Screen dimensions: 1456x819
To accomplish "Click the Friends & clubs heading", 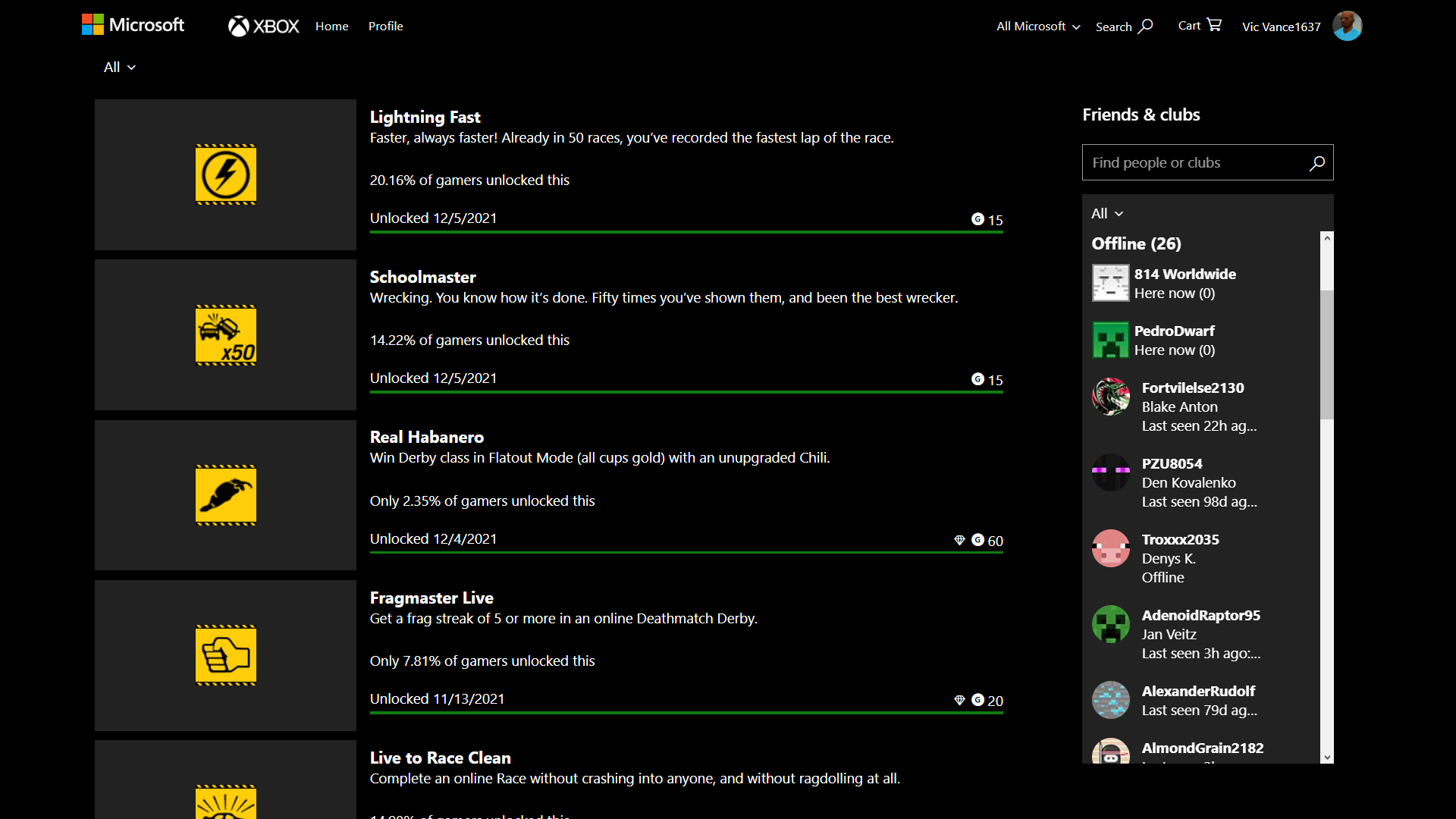I will (1141, 115).
